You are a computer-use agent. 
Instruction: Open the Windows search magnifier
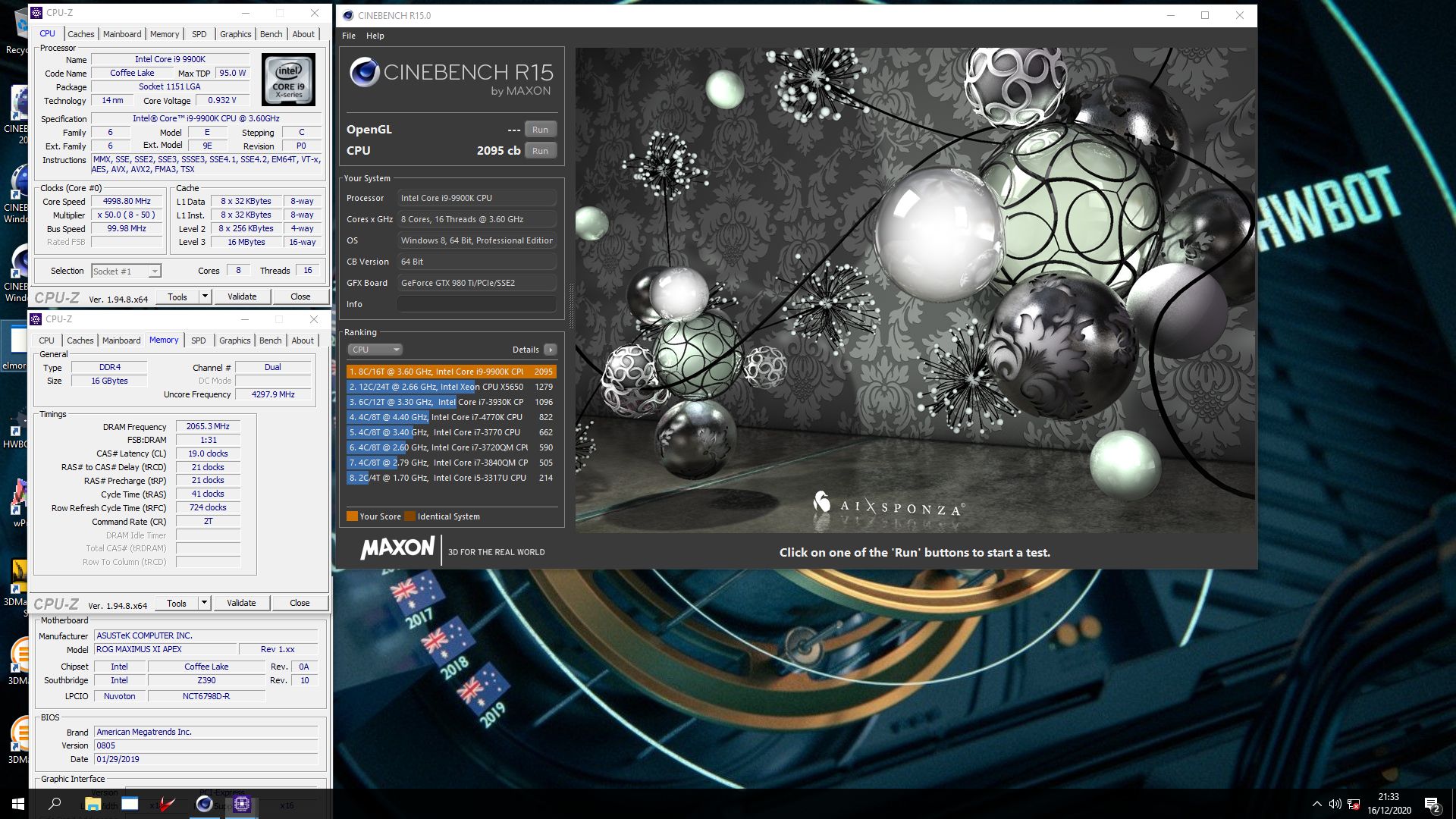[55, 804]
